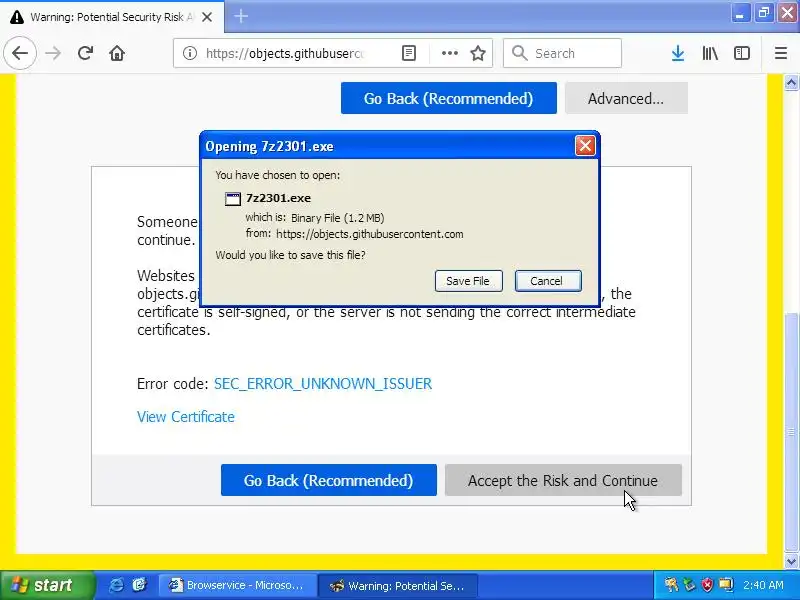Open the View Certificate link
Screen dimensions: 800x600
(186, 417)
